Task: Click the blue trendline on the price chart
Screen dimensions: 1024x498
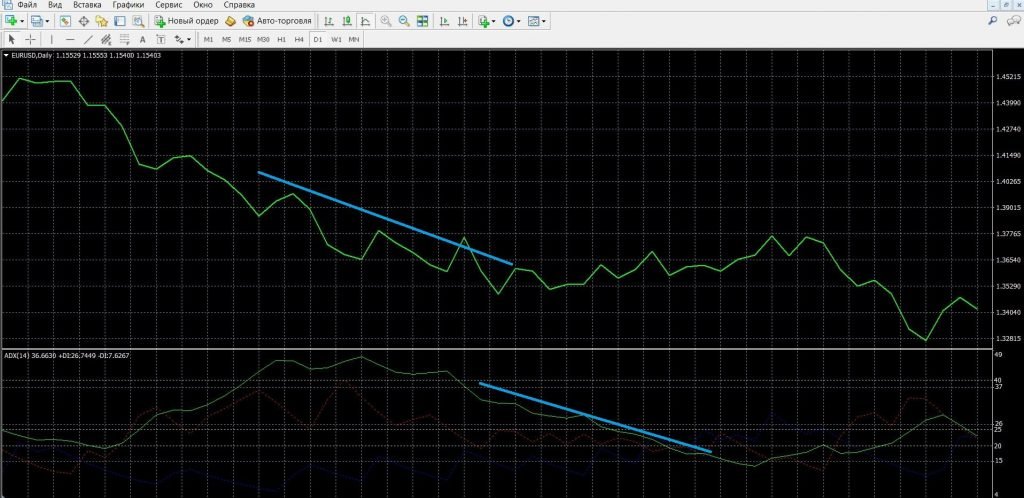Action: click(x=385, y=218)
